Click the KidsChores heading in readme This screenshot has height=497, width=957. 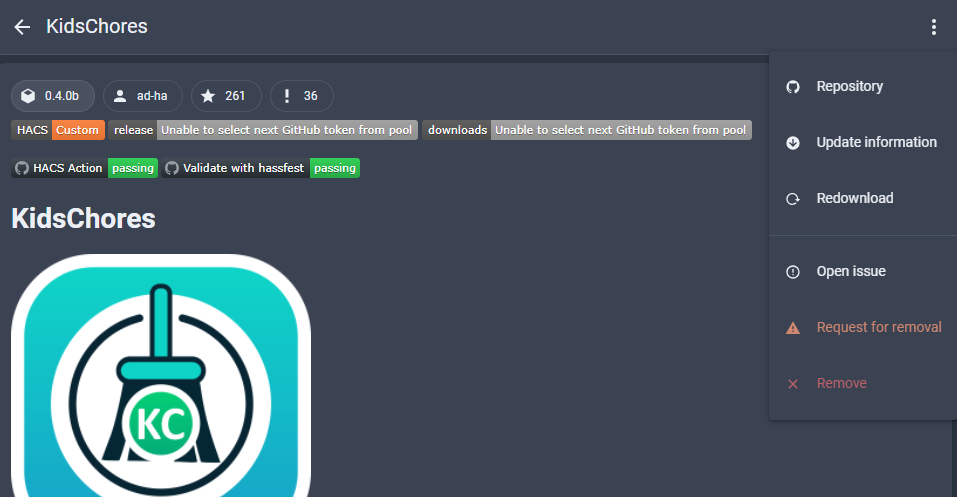(x=84, y=219)
